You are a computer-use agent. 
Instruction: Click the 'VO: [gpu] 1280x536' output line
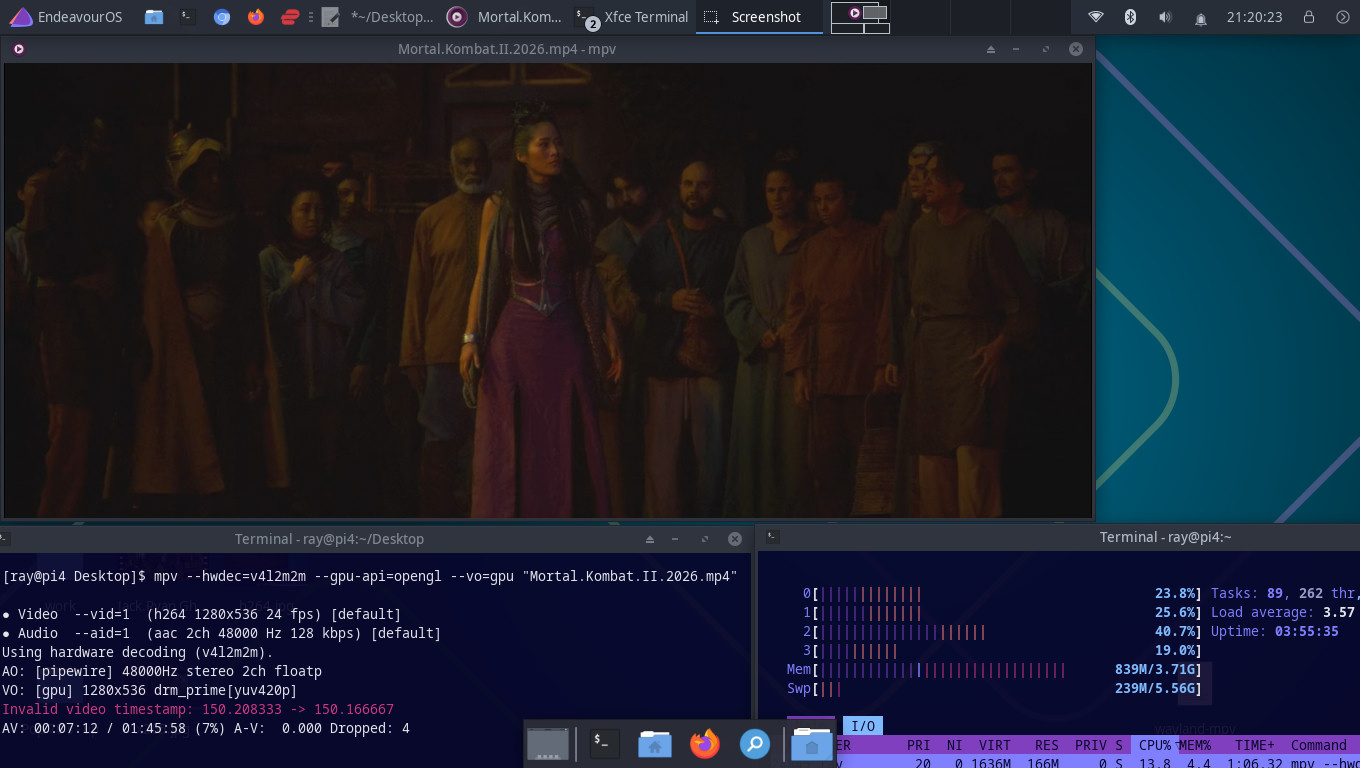coord(150,690)
